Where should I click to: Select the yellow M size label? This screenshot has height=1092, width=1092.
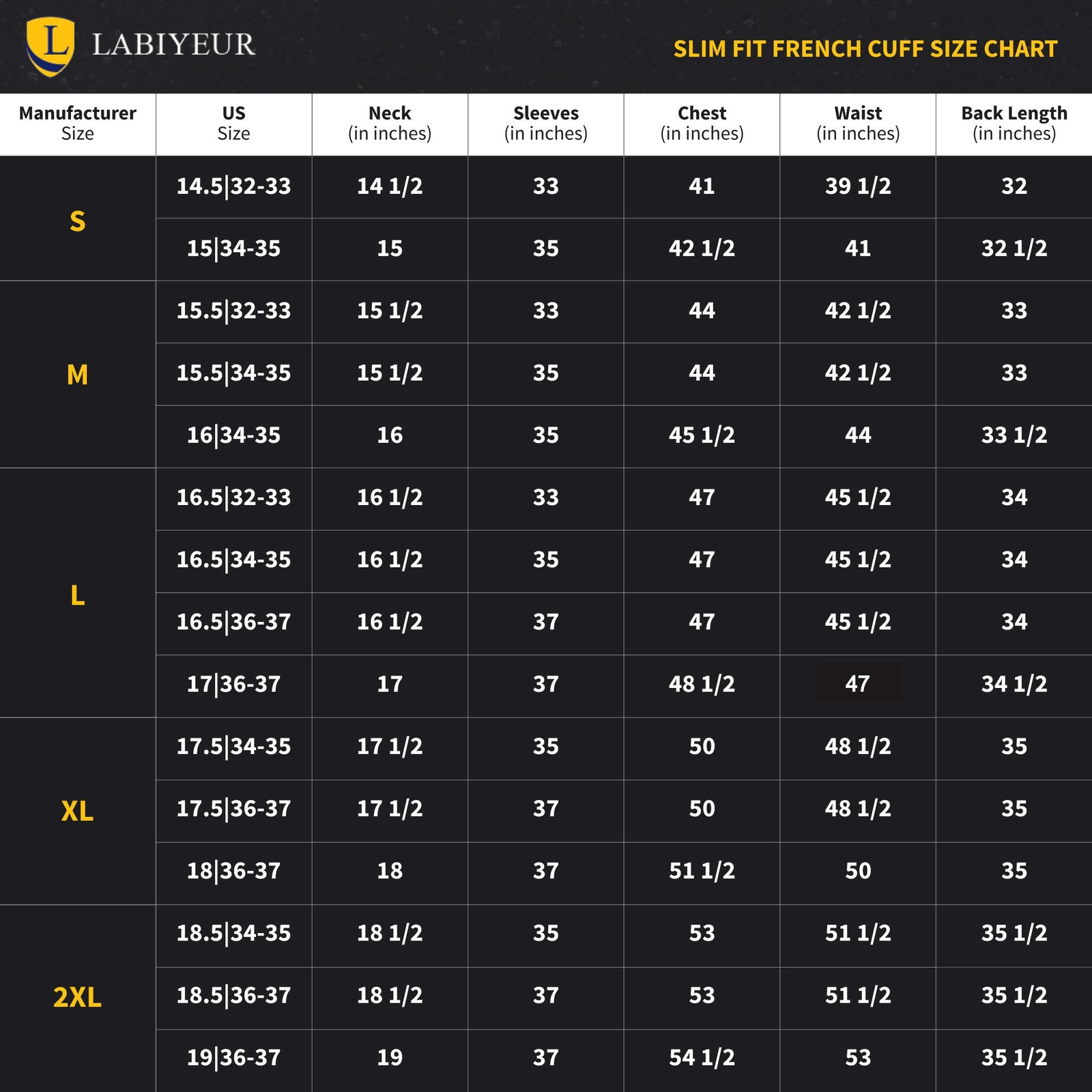pyautogui.click(x=78, y=375)
